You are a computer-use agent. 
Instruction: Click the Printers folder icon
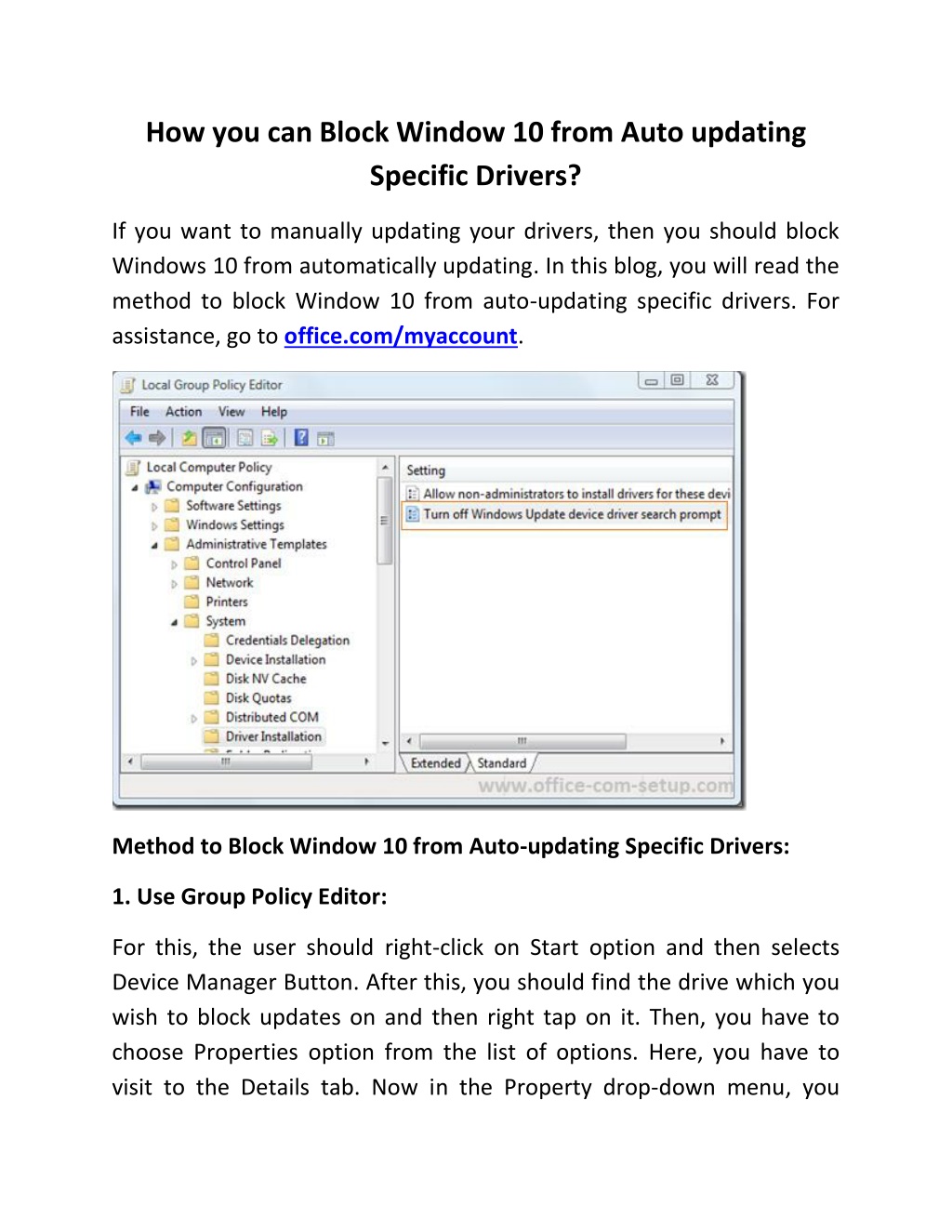[x=192, y=602]
